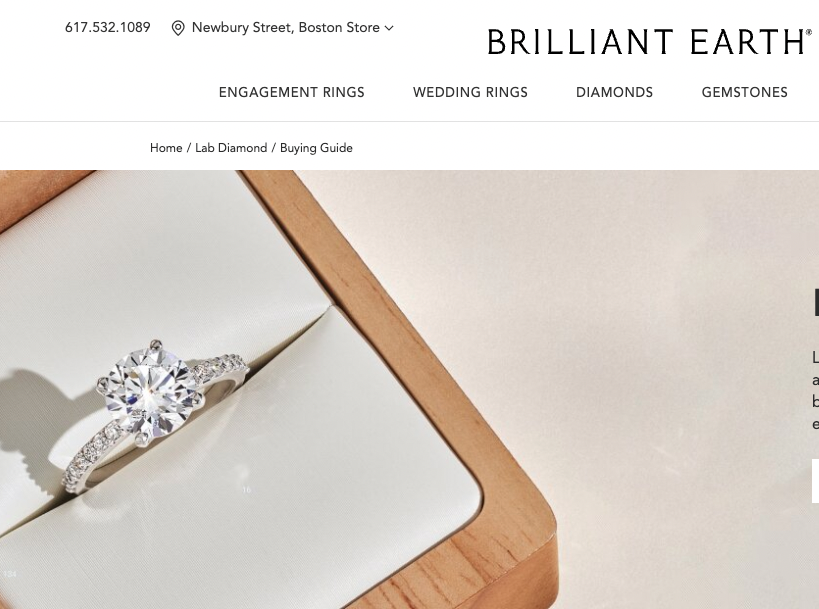The width and height of the screenshot is (819, 609).
Task: Open the Engagement Rings menu
Action: [x=291, y=92]
